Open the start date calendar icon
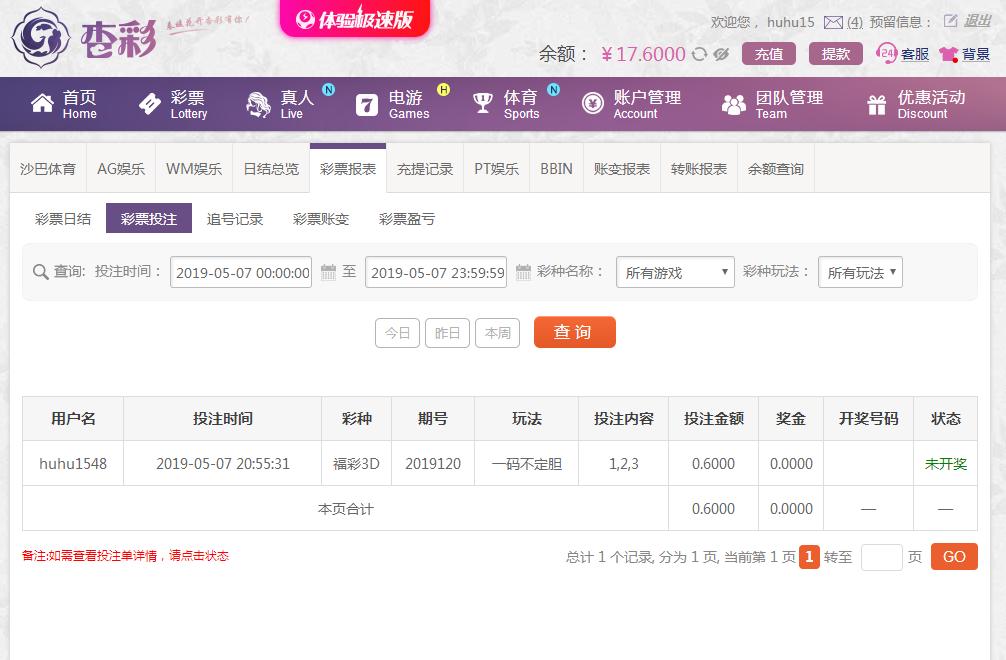This screenshot has width=1006, height=660. tap(328, 272)
